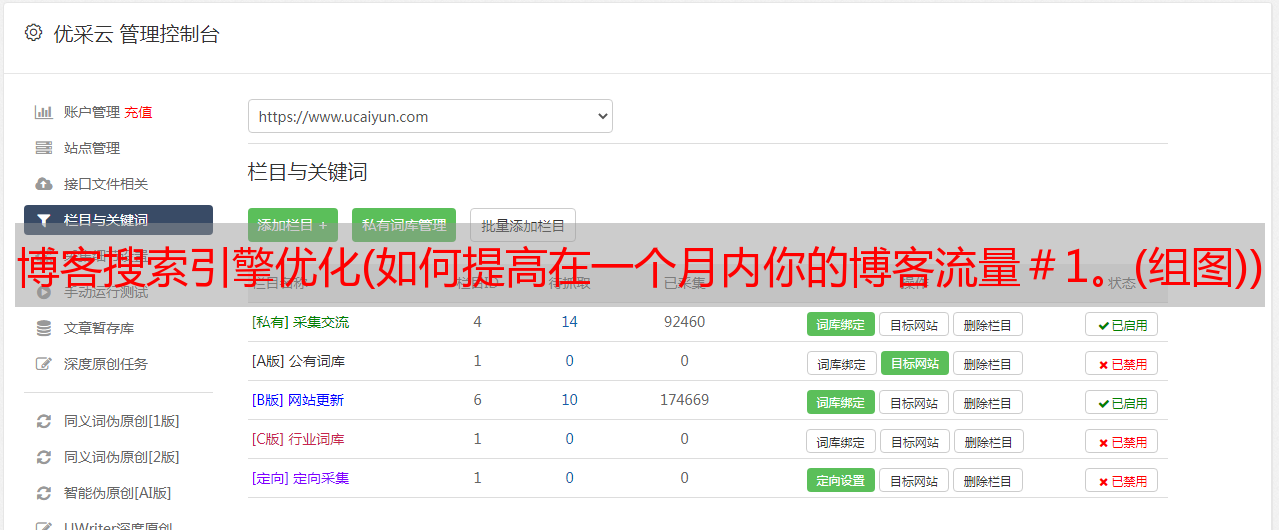
Task: Click the [C版] 行业词库 column name
Action: tap(298, 439)
